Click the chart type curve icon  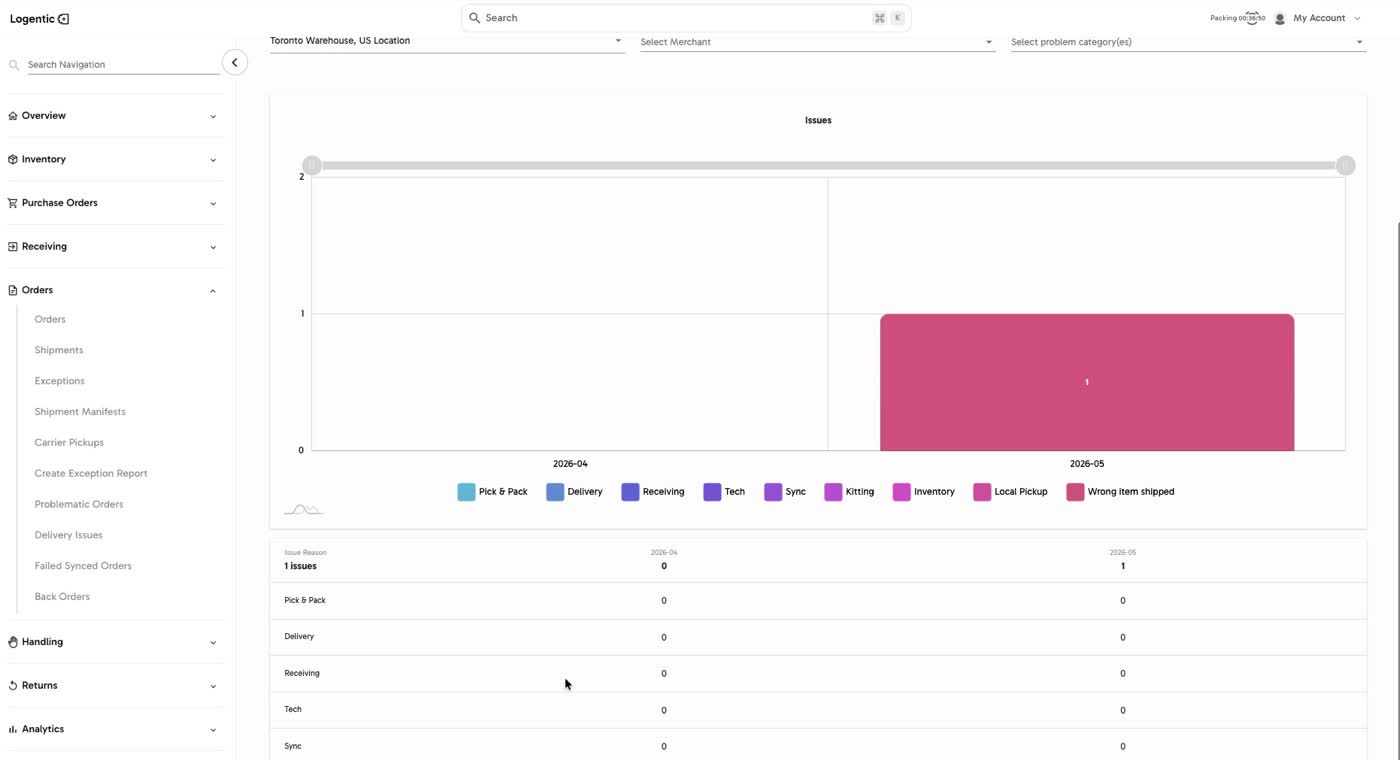(304, 510)
